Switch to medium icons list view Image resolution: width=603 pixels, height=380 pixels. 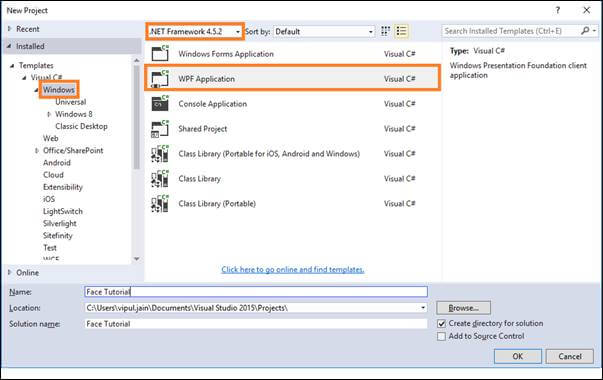pos(401,31)
